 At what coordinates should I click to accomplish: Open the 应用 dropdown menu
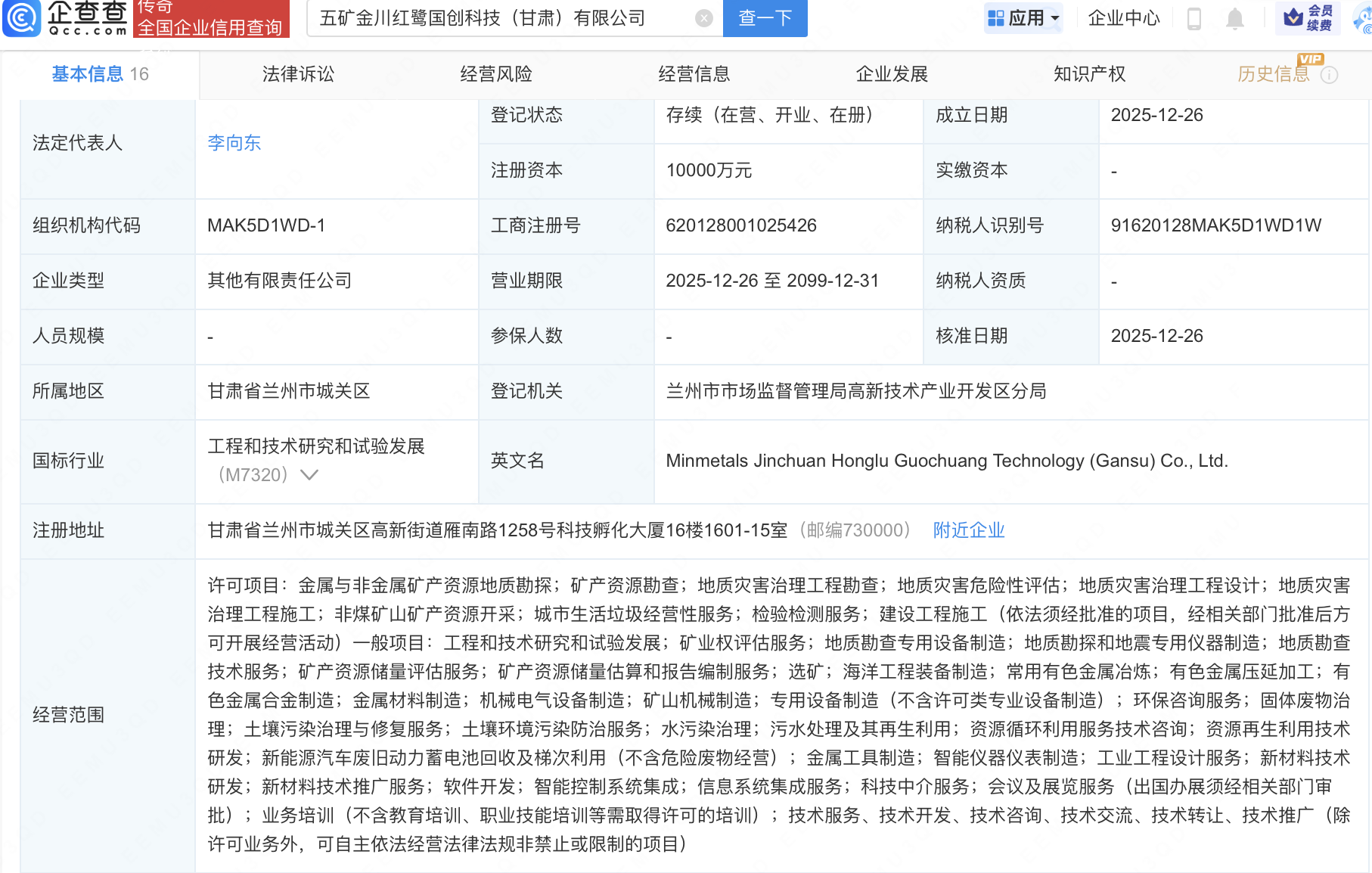click(x=1023, y=18)
